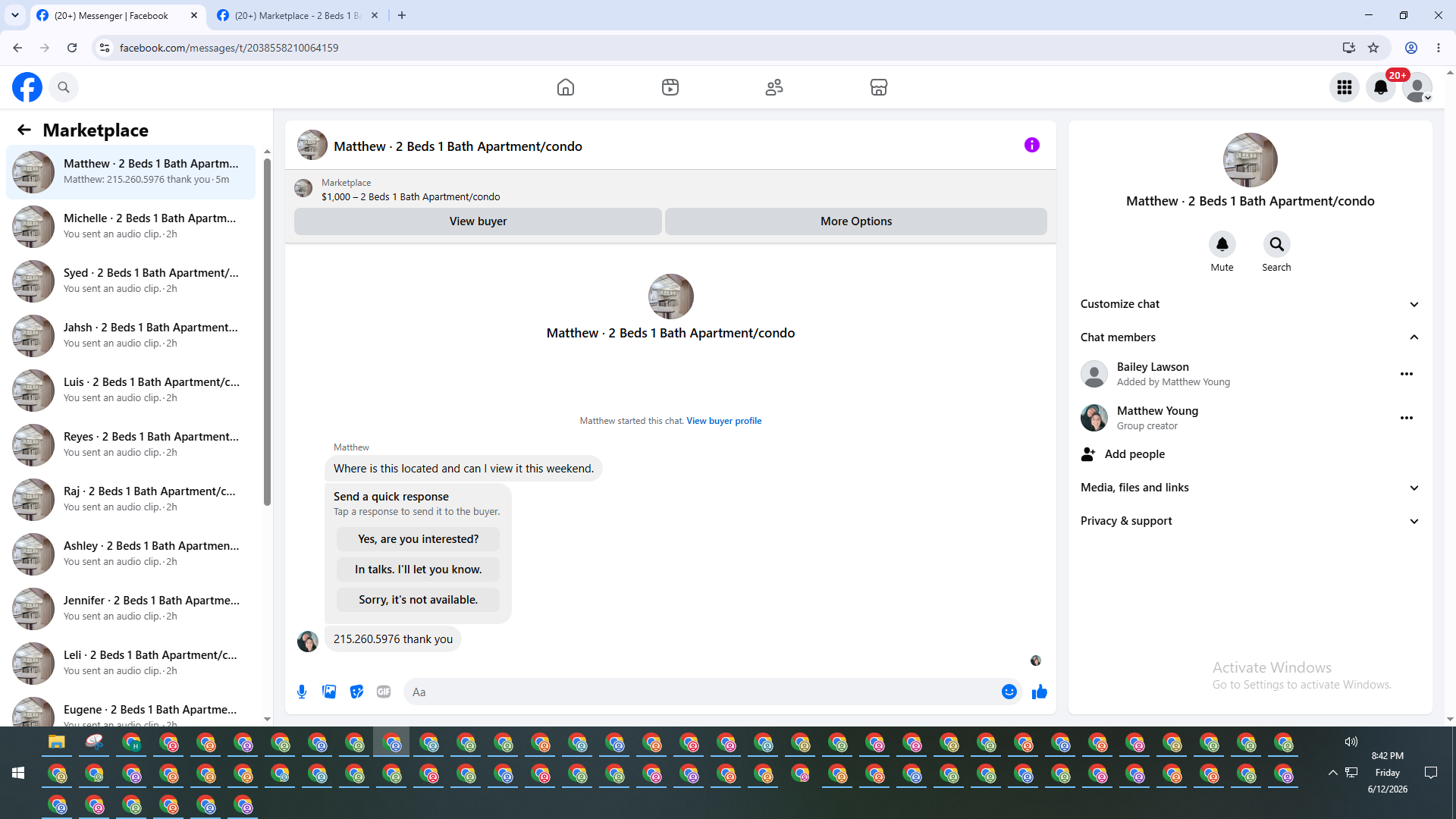Send quick reply 'Yes, are you interested?'
1456x819 pixels.
coord(418,539)
